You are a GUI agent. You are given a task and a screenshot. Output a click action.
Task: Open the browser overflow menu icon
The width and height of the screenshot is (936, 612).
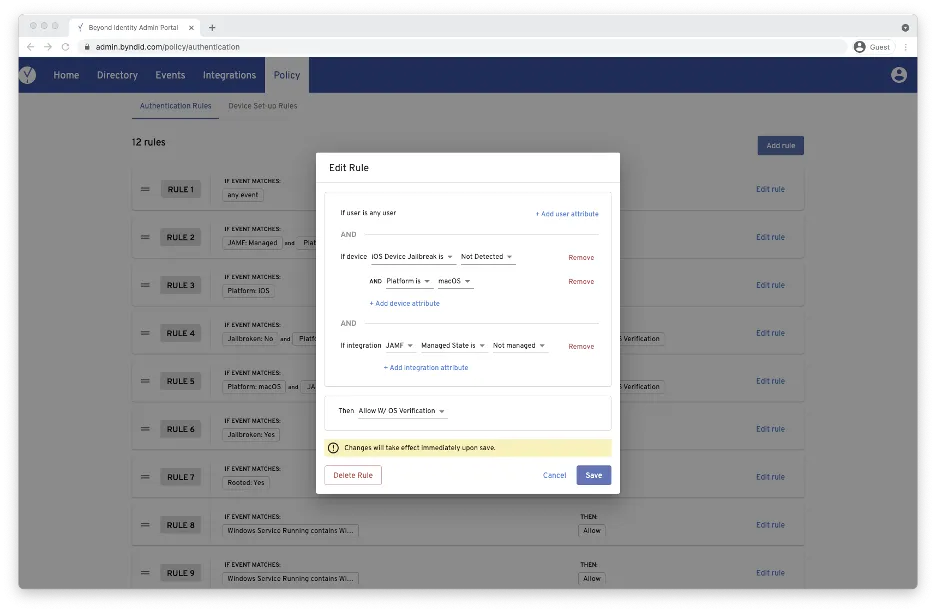coord(906,46)
